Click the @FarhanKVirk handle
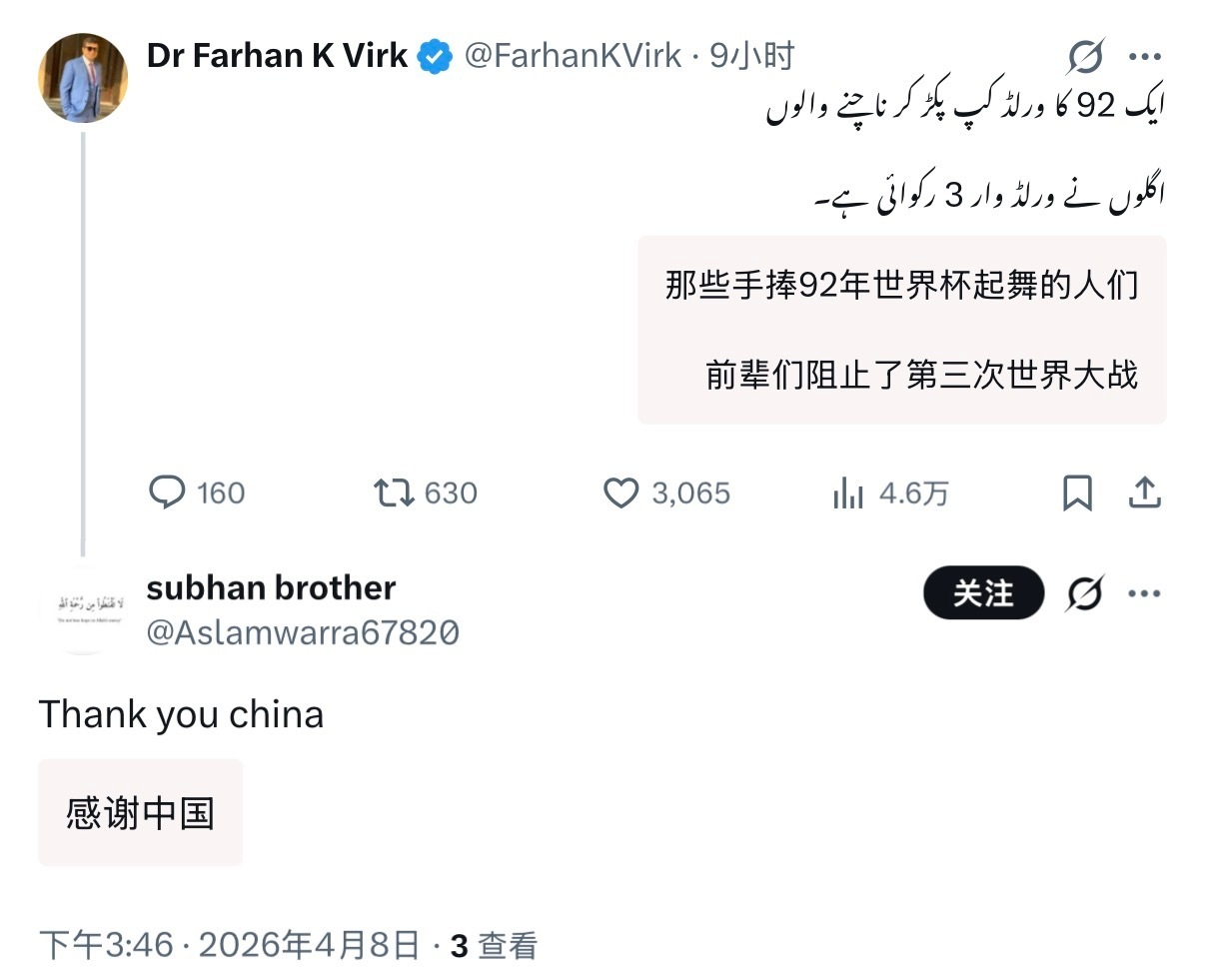Image resolution: width=1205 pixels, height=980 pixels. [573, 57]
